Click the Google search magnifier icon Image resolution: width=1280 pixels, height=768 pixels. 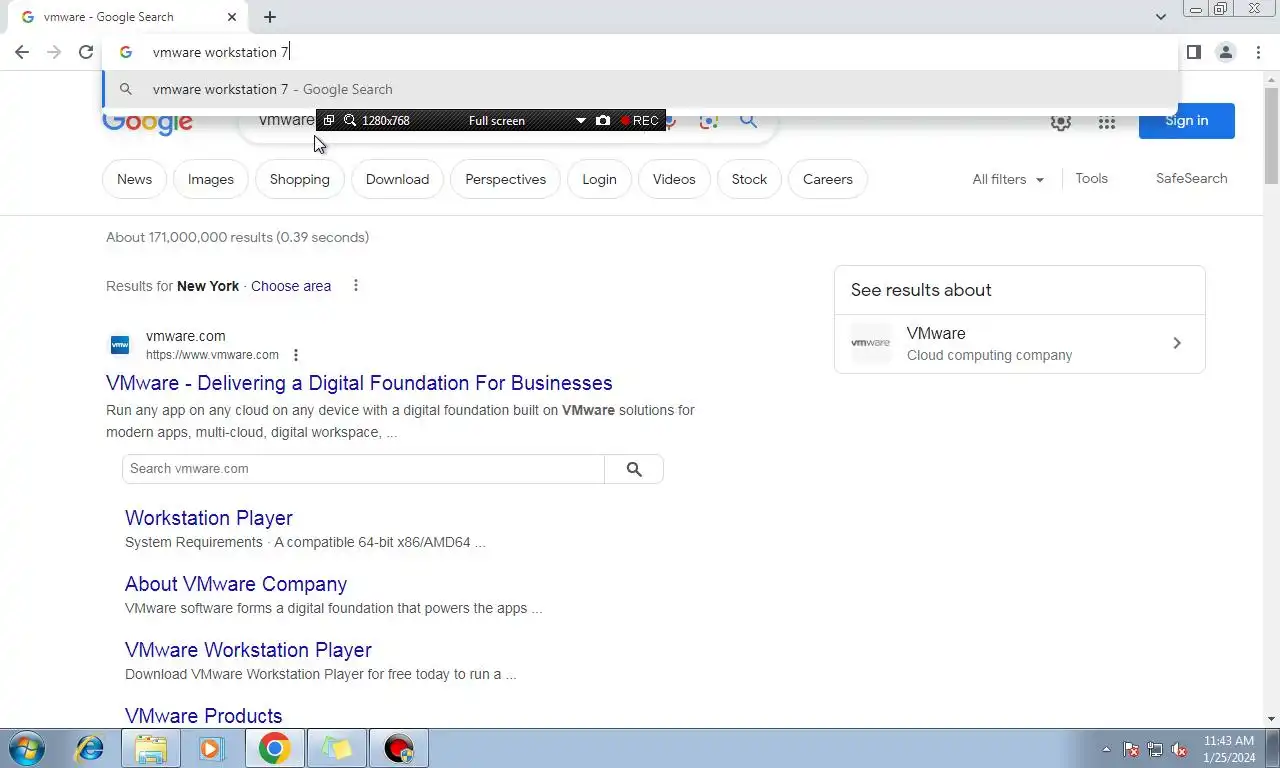point(748,121)
